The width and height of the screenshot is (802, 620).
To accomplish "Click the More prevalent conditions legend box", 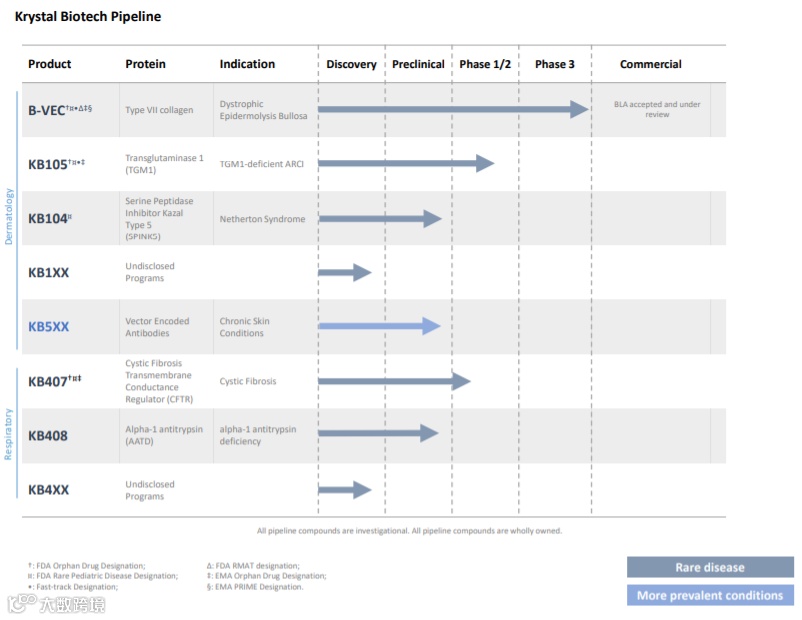I will pos(710,595).
